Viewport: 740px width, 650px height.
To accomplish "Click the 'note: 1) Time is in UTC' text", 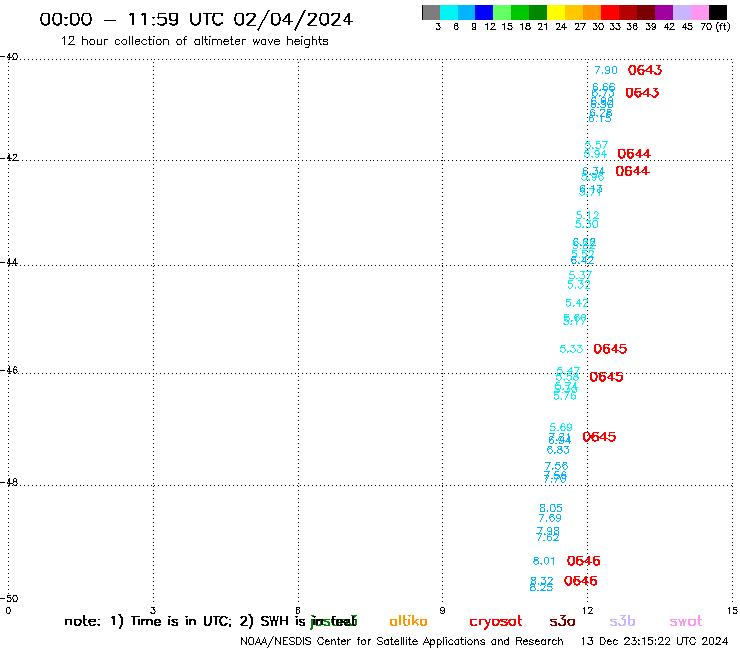I will [x=148, y=621].
